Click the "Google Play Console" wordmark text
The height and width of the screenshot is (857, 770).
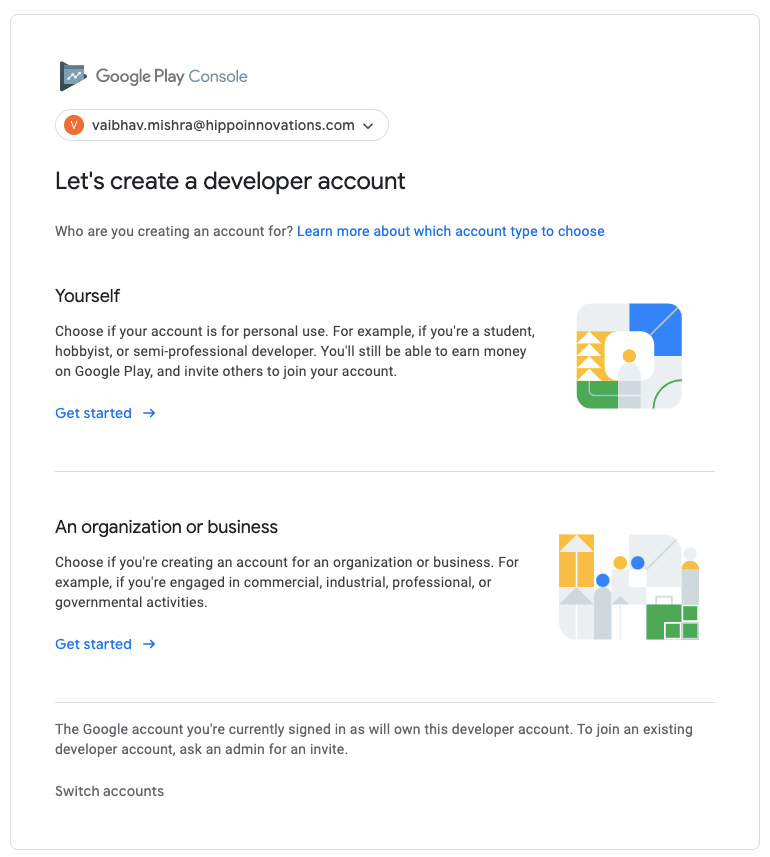click(171, 76)
